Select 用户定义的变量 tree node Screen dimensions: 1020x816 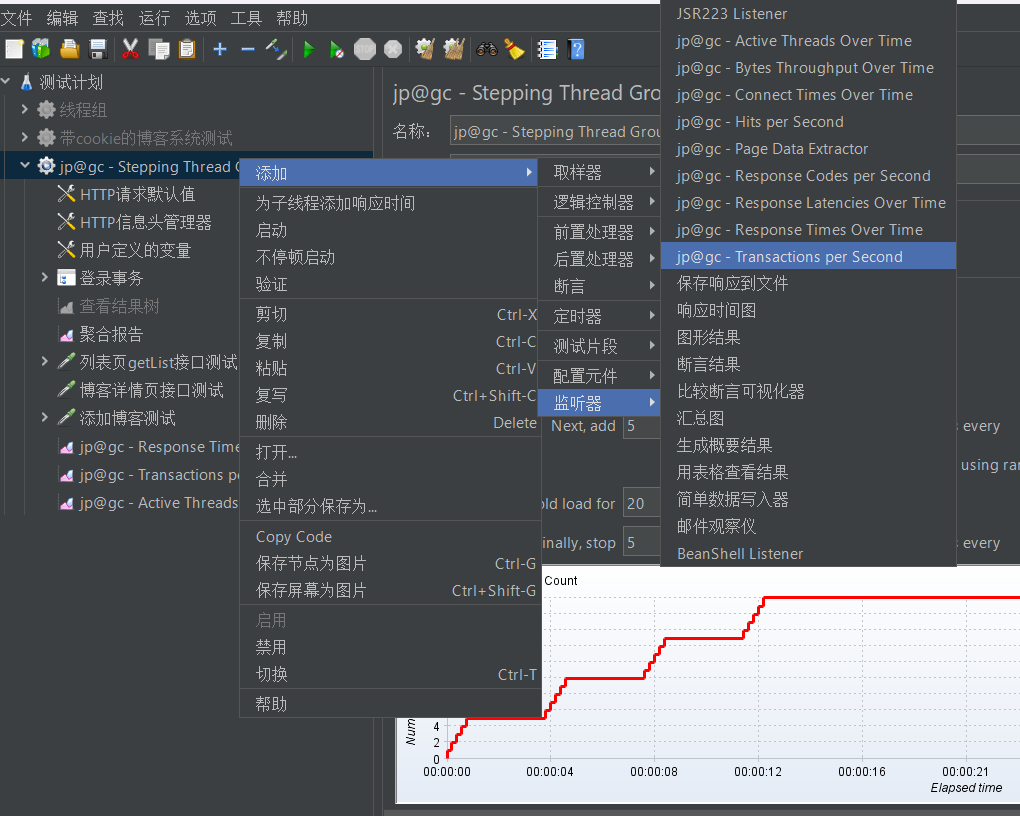coord(135,250)
